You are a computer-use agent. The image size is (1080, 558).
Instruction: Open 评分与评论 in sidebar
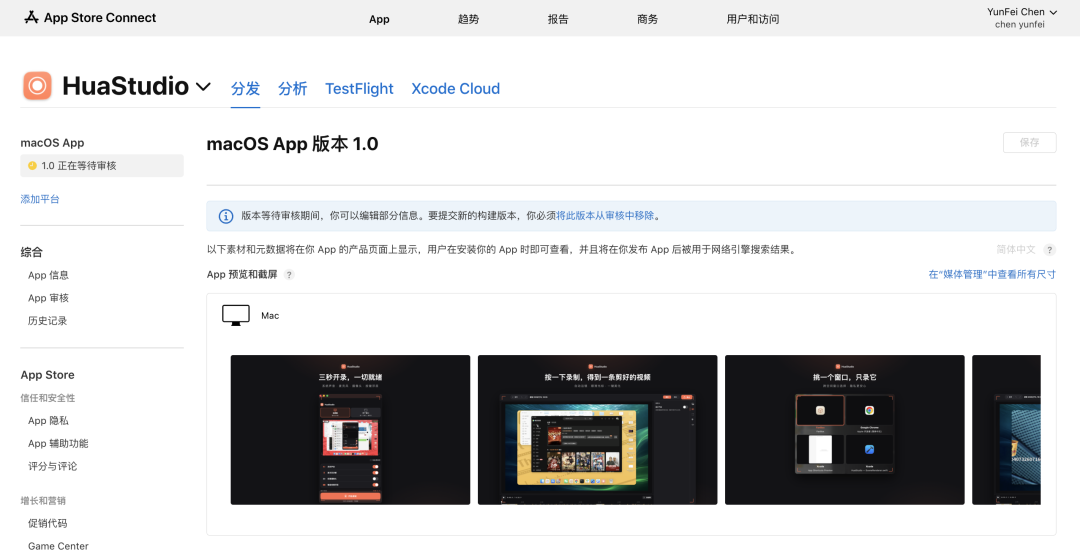(52, 466)
